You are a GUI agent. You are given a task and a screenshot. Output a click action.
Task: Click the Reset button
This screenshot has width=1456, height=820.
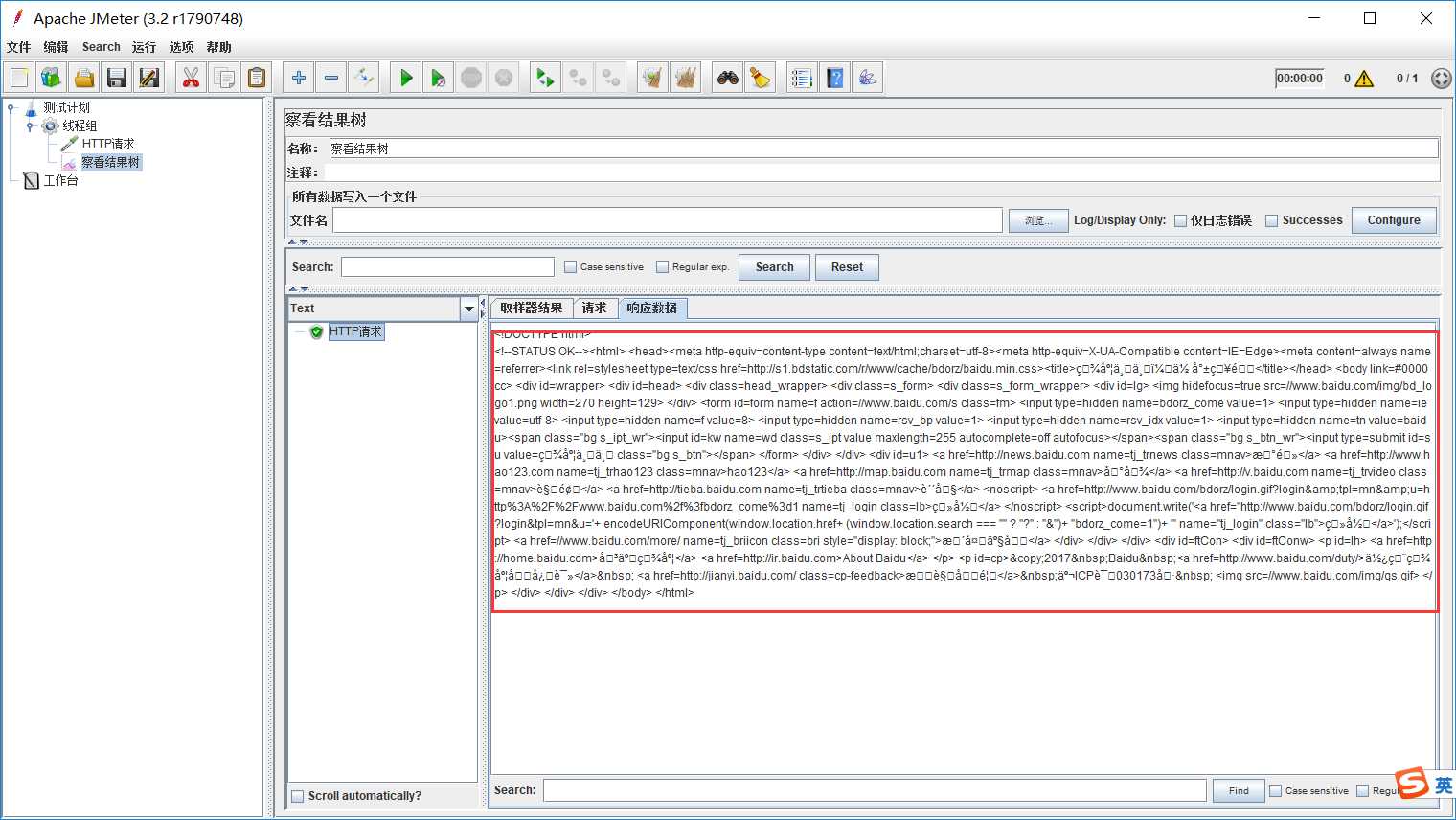847,267
